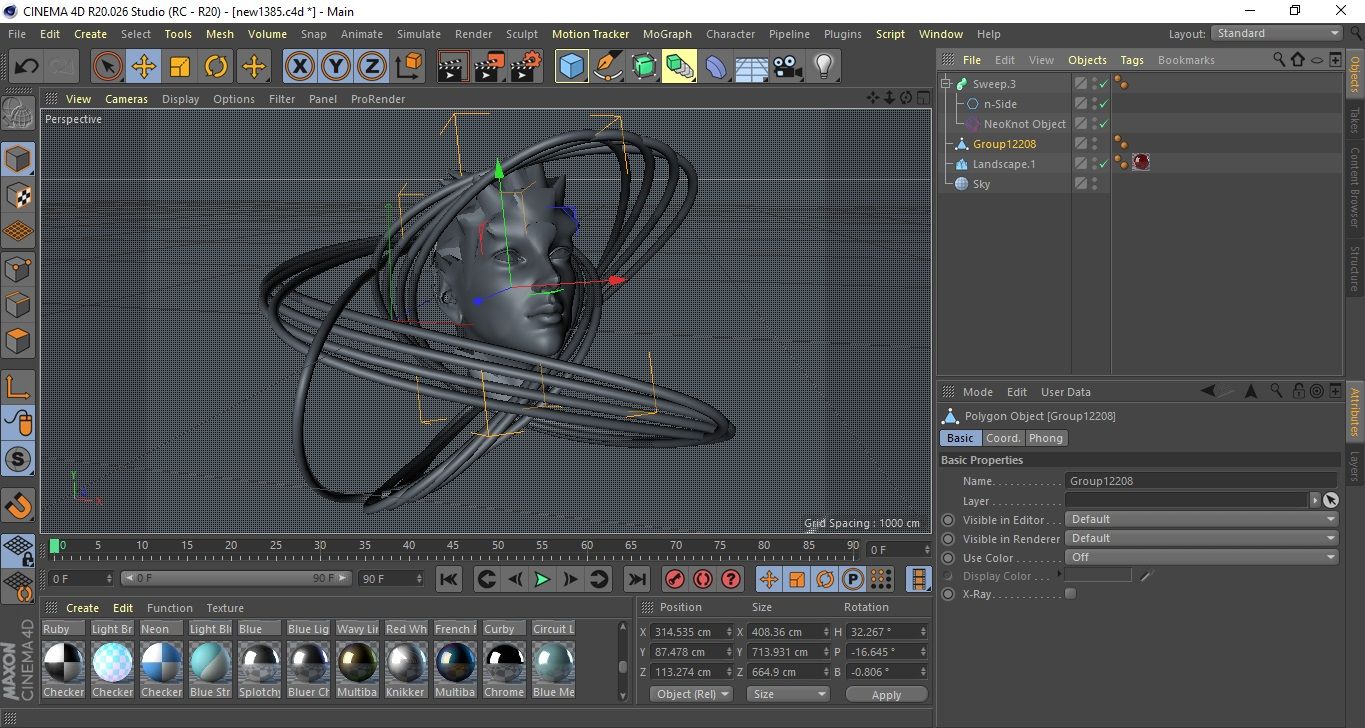The height and width of the screenshot is (728, 1365).
Task: Open Visible in Editor dropdown
Action: click(x=1201, y=519)
